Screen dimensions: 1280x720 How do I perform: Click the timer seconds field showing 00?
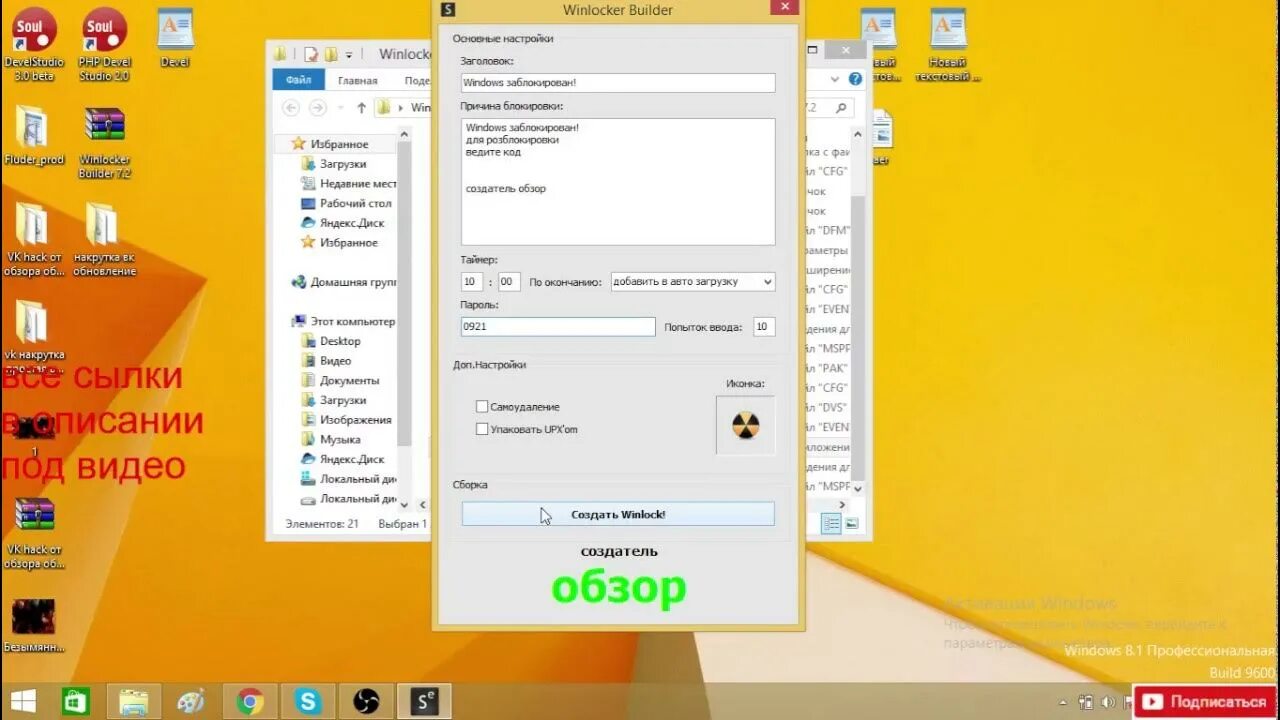point(509,282)
